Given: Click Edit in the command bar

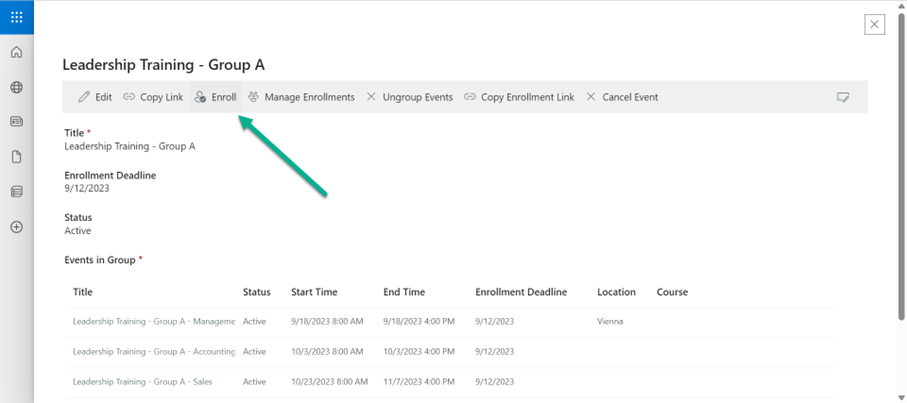Looking at the screenshot, I should (x=95, y=97).
